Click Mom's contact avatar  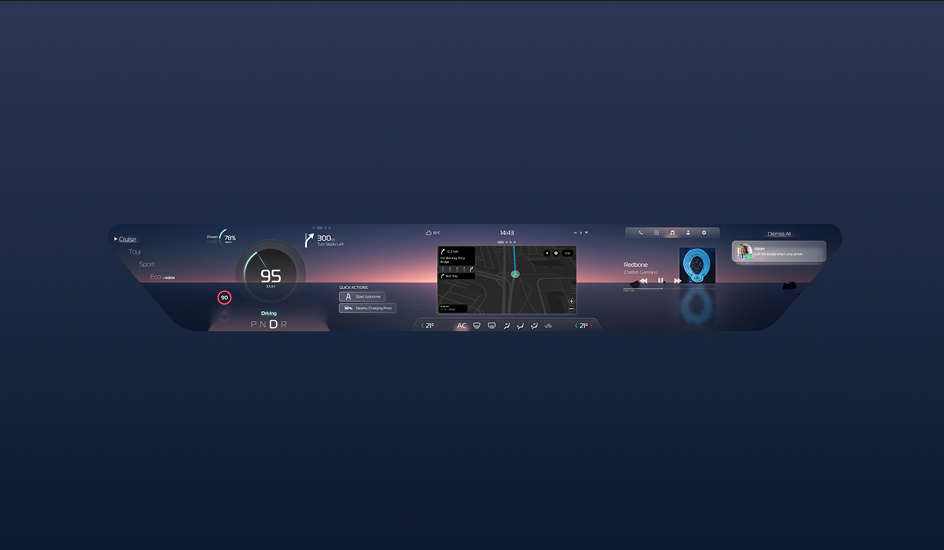pos(744,251)
